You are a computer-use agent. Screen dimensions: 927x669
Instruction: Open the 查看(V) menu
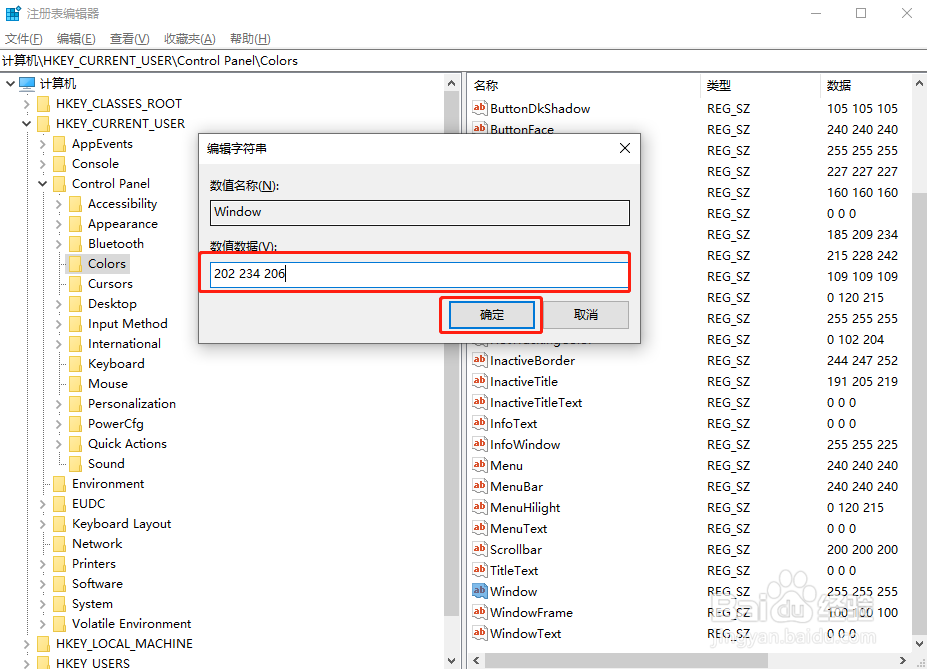pyautogui.click(x=129, y=39)
